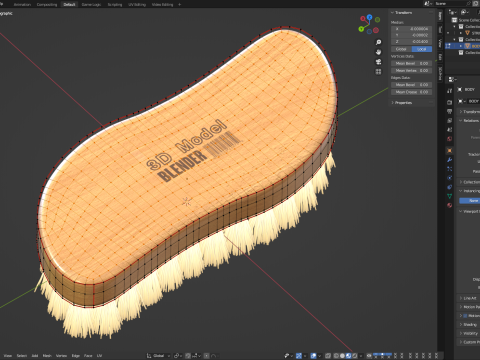Collapse the Transform panel in sidebar

click(403, 12)
